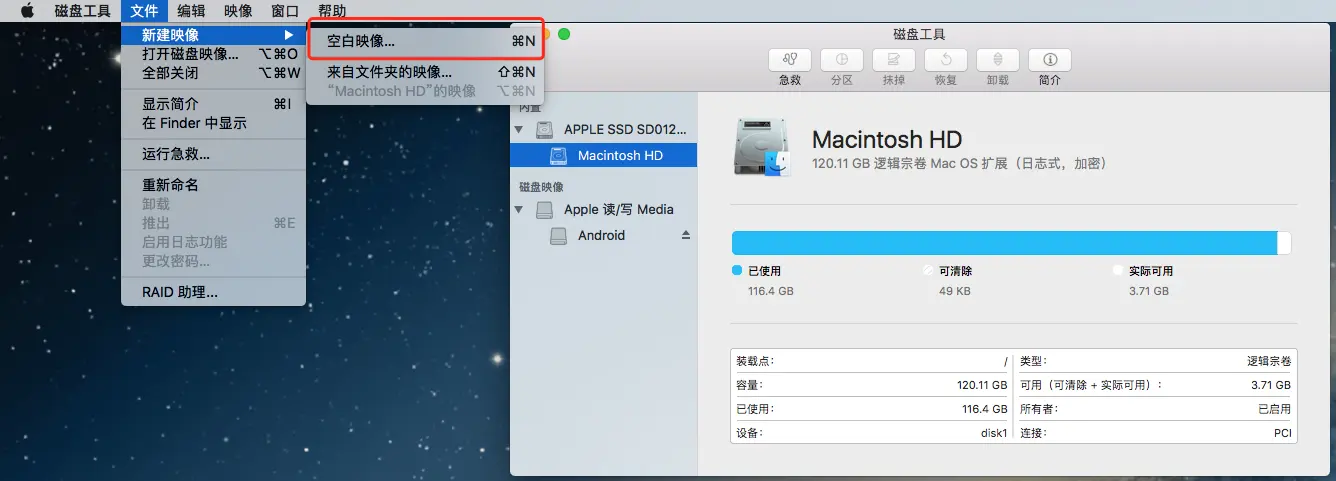Choose 显示简介 menu item
Screen dimensions: 1336x481
(x=213, y=104)
